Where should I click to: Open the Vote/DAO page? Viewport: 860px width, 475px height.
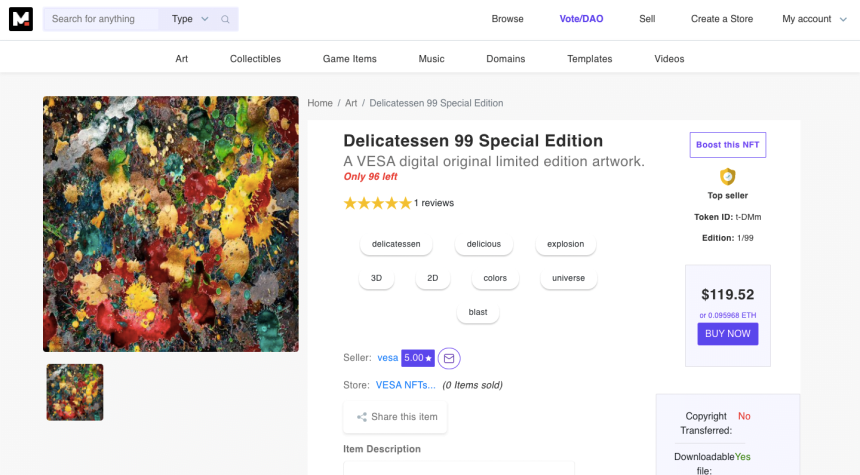point(581,19)
